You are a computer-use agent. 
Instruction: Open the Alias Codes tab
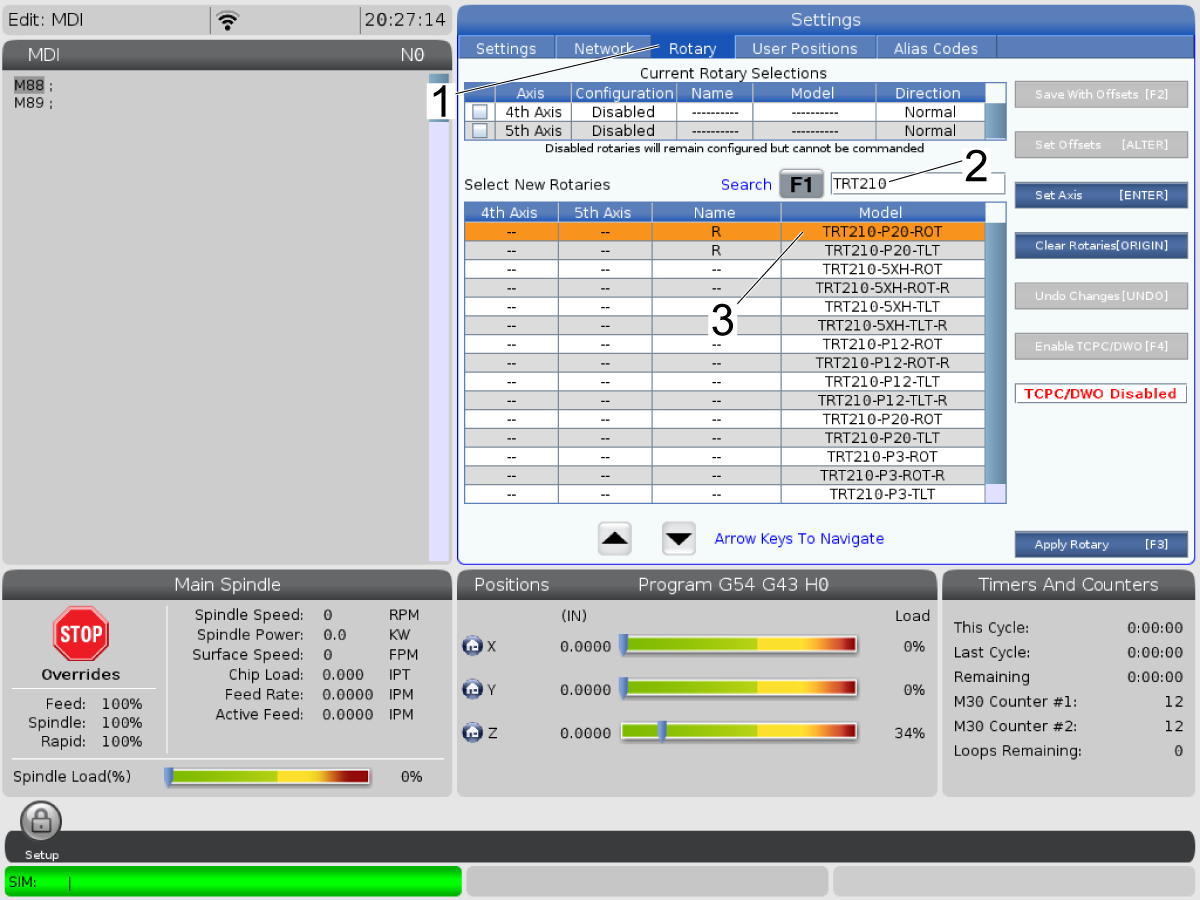pyautogui.click(x=936, y=48)
